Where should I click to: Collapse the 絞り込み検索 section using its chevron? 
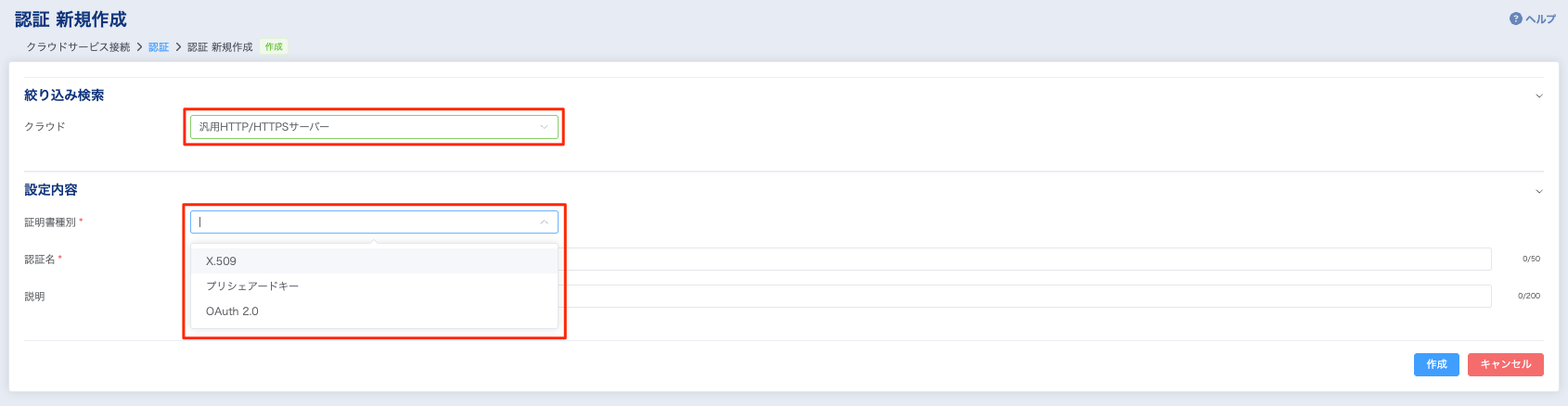1538,96
